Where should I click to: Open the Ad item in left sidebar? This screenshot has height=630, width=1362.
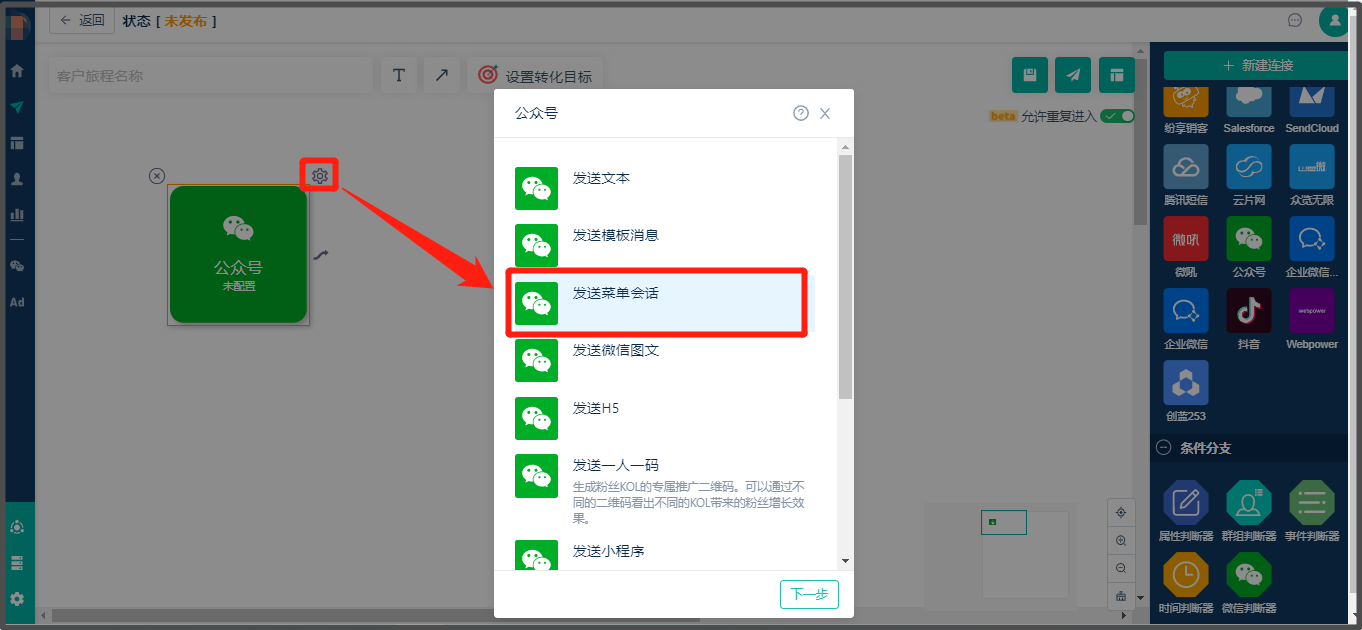click(17, 302)
